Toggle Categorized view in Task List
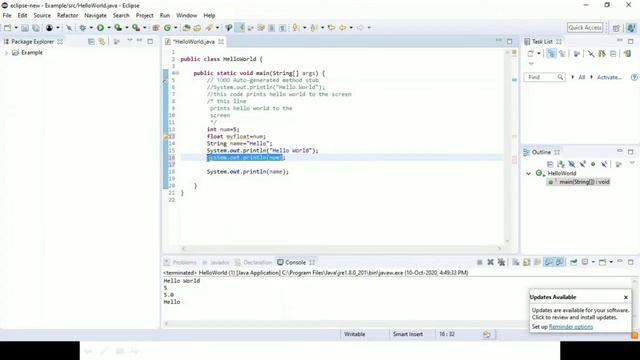This screenshot has width=640, height=360. tap(551, 53)
